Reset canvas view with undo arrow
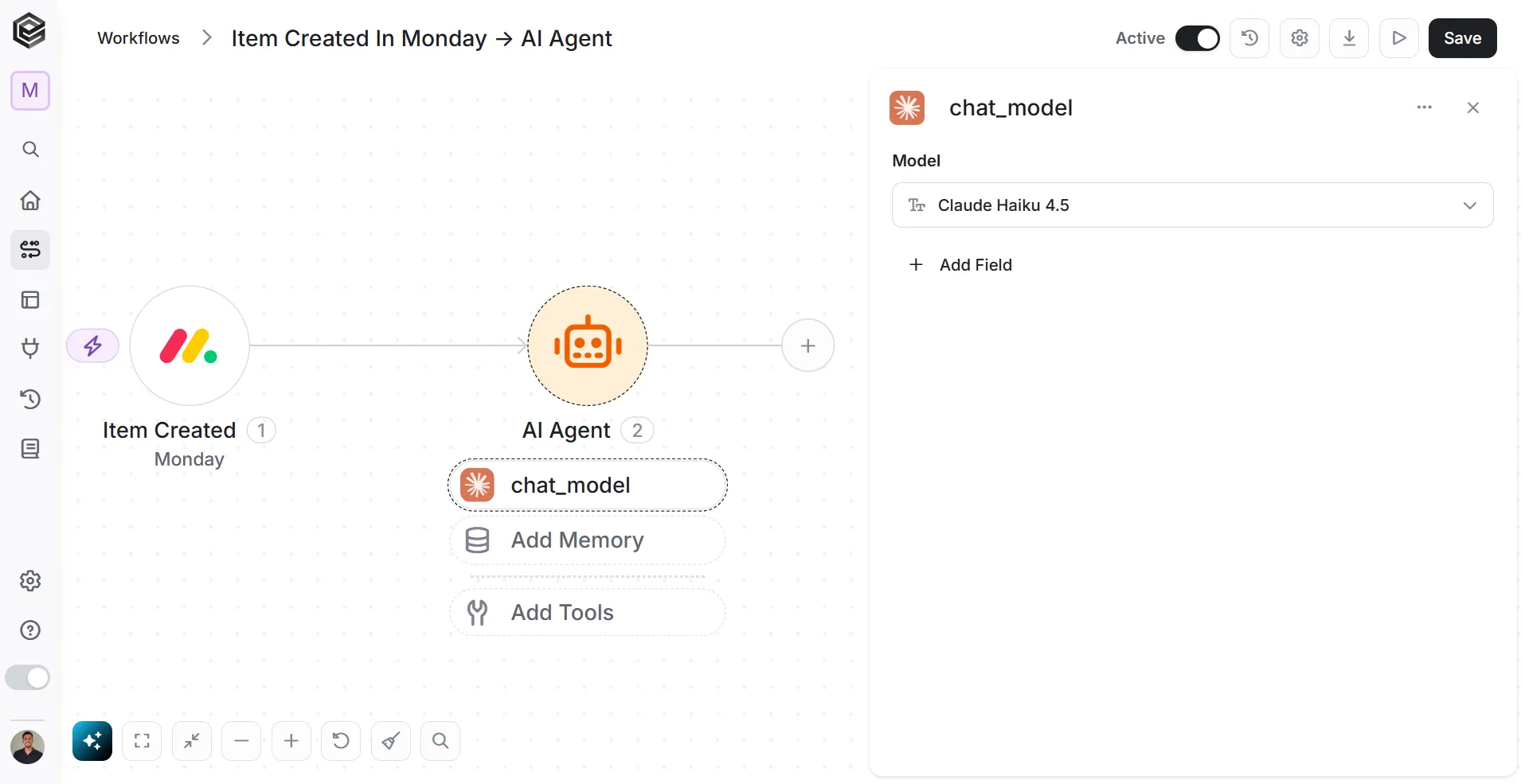 pyautogui.click(x=341, y=741)
